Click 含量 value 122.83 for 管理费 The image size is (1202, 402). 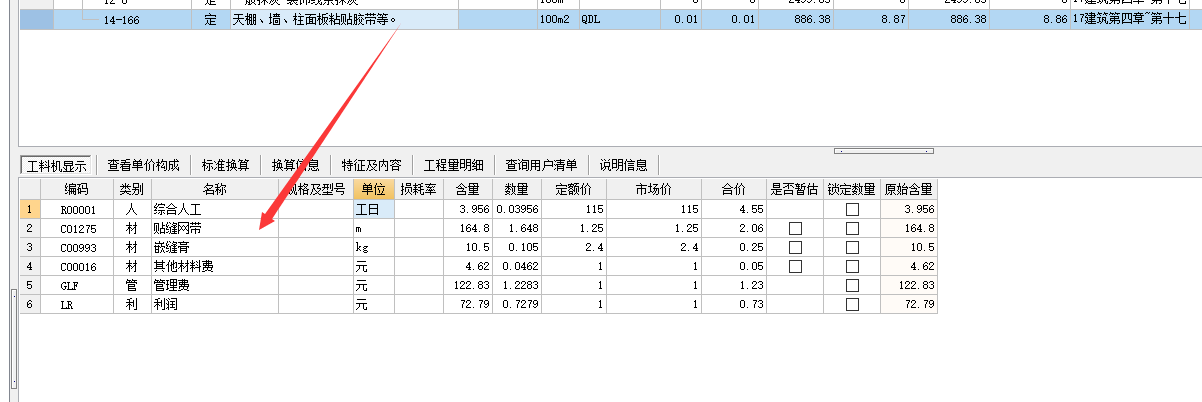pos(467,285)
